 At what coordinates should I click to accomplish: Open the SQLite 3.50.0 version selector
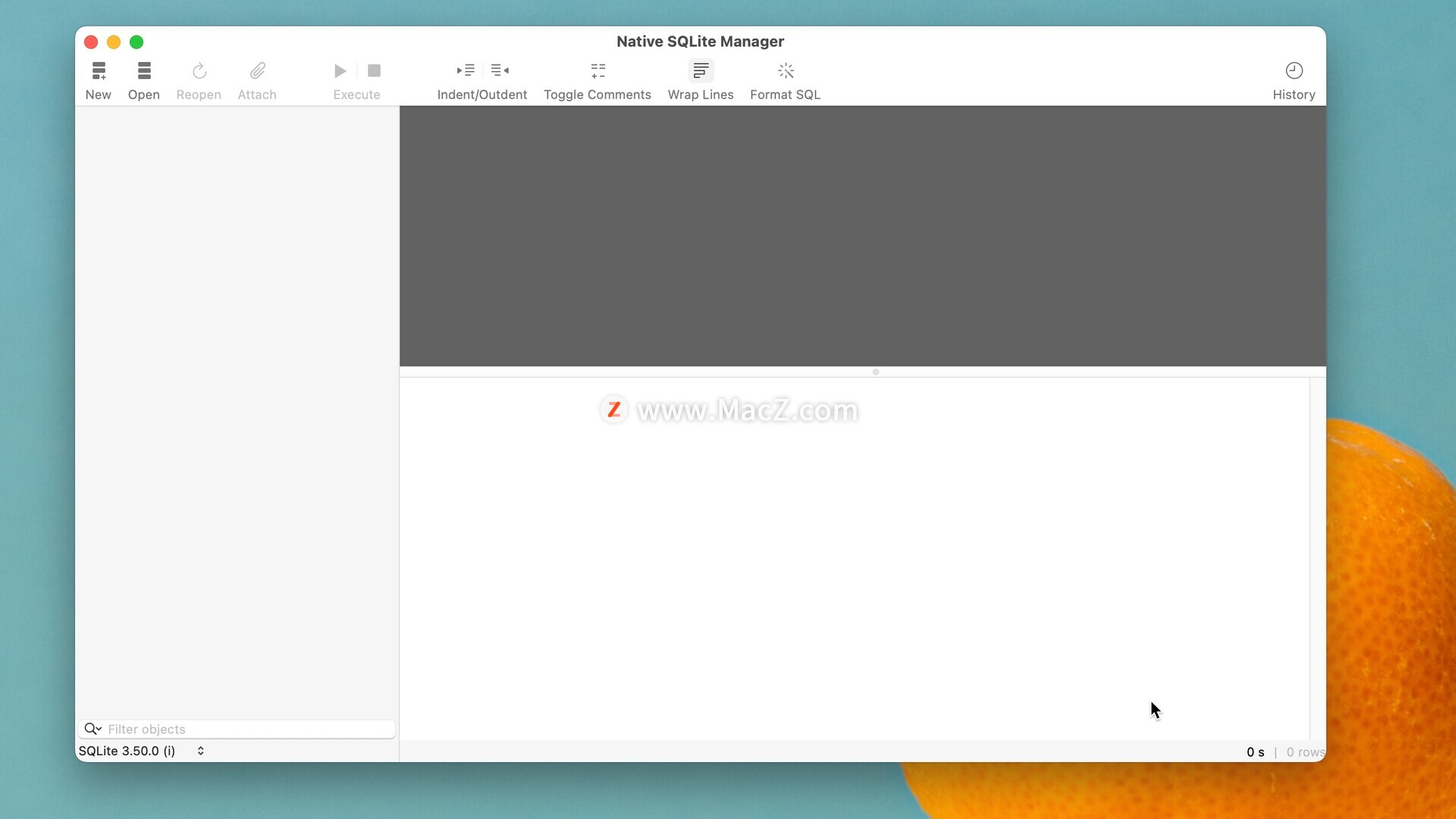click(142, 751)
